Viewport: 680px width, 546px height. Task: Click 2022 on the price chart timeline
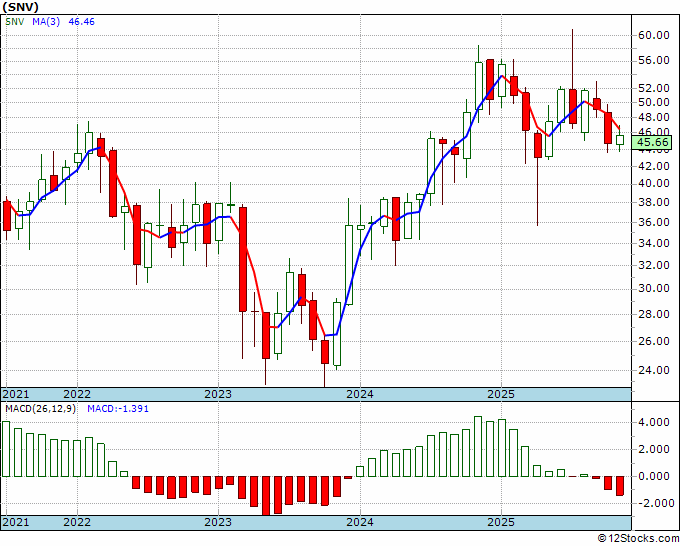(x=77, y=394)
